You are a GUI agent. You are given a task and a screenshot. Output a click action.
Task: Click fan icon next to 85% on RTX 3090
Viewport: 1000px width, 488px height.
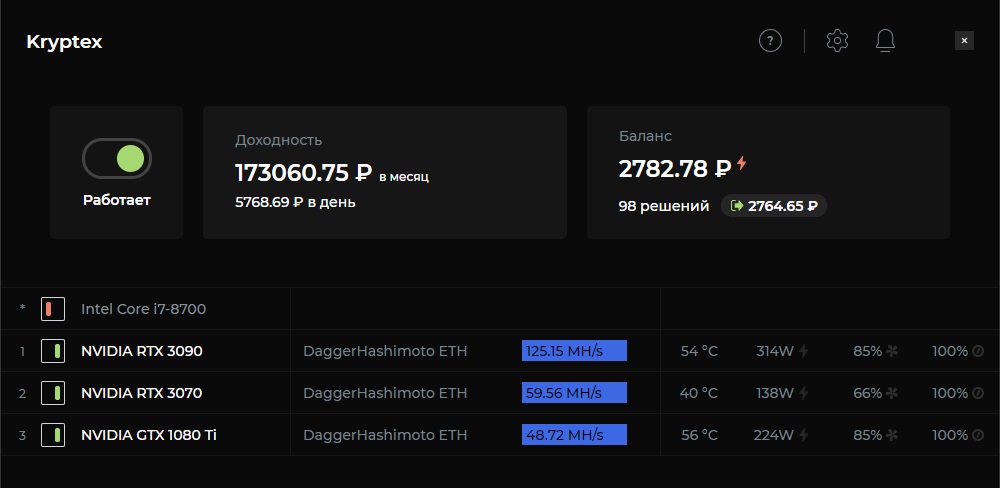(x=893, y=351)
